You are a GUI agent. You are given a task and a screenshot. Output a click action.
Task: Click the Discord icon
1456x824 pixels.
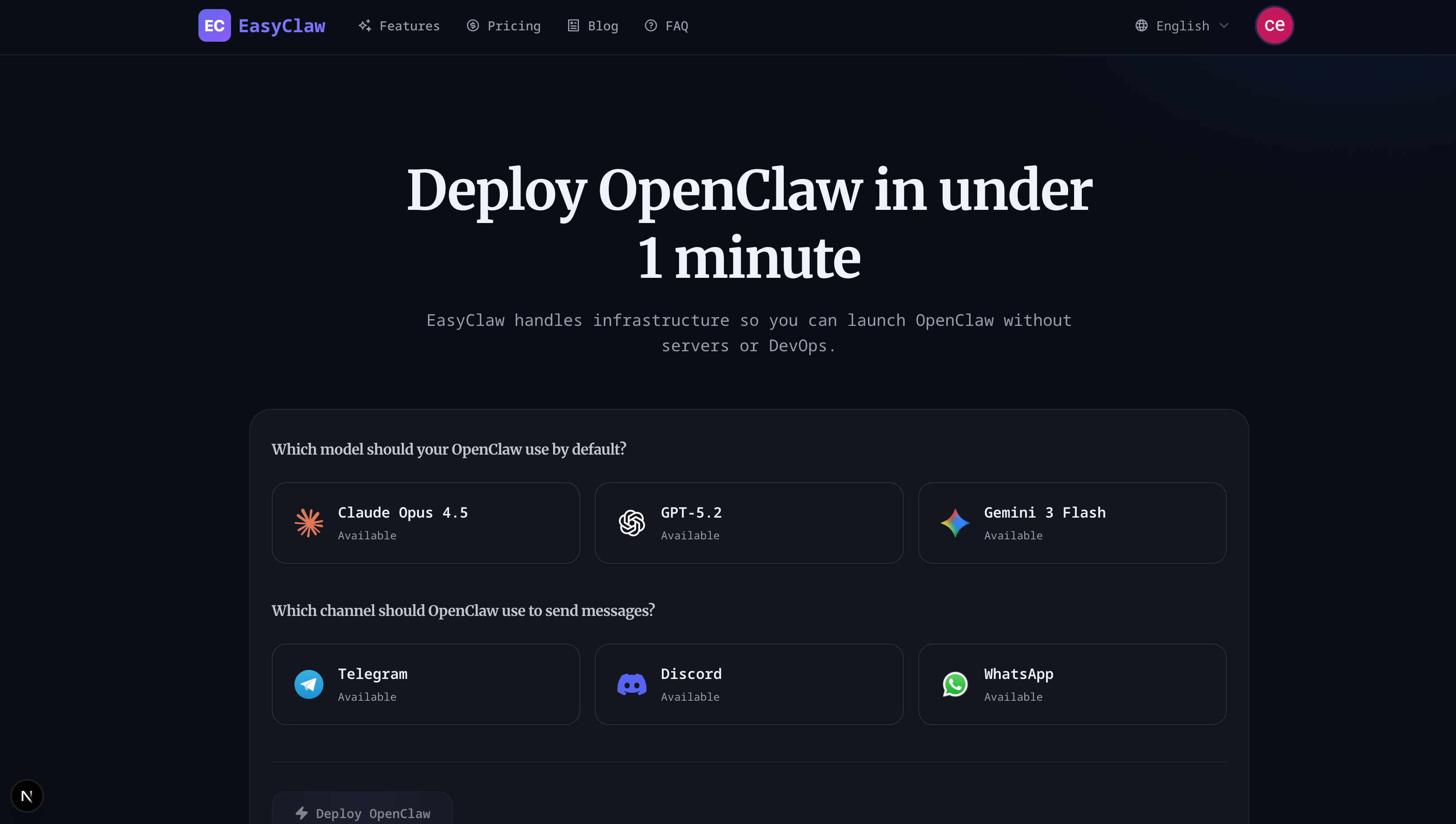pos(632,683)
